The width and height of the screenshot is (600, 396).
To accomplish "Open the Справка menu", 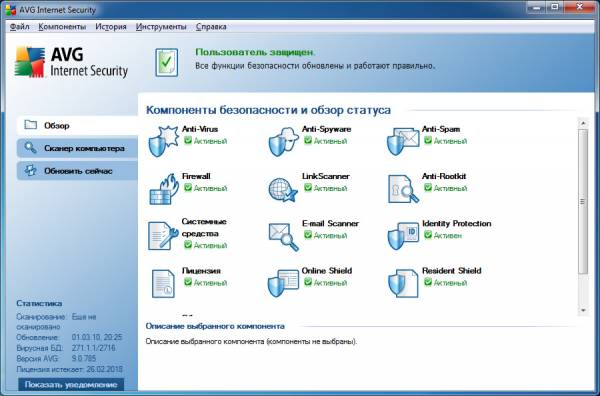I will [211, 27].
